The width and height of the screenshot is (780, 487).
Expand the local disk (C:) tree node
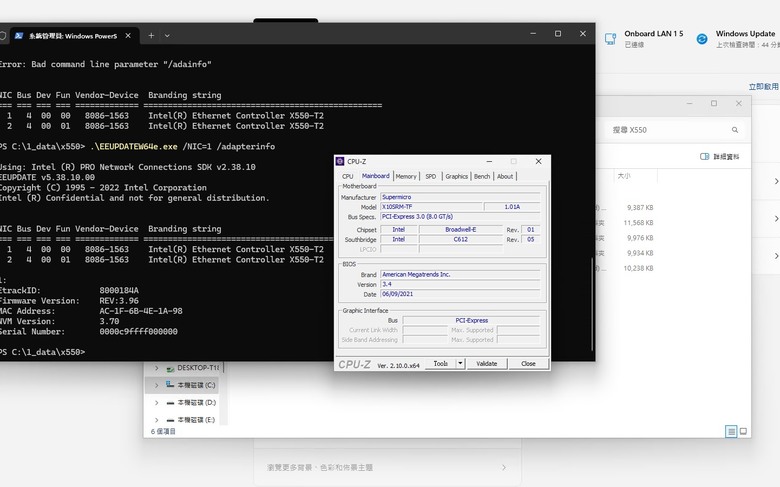point(157,385)
